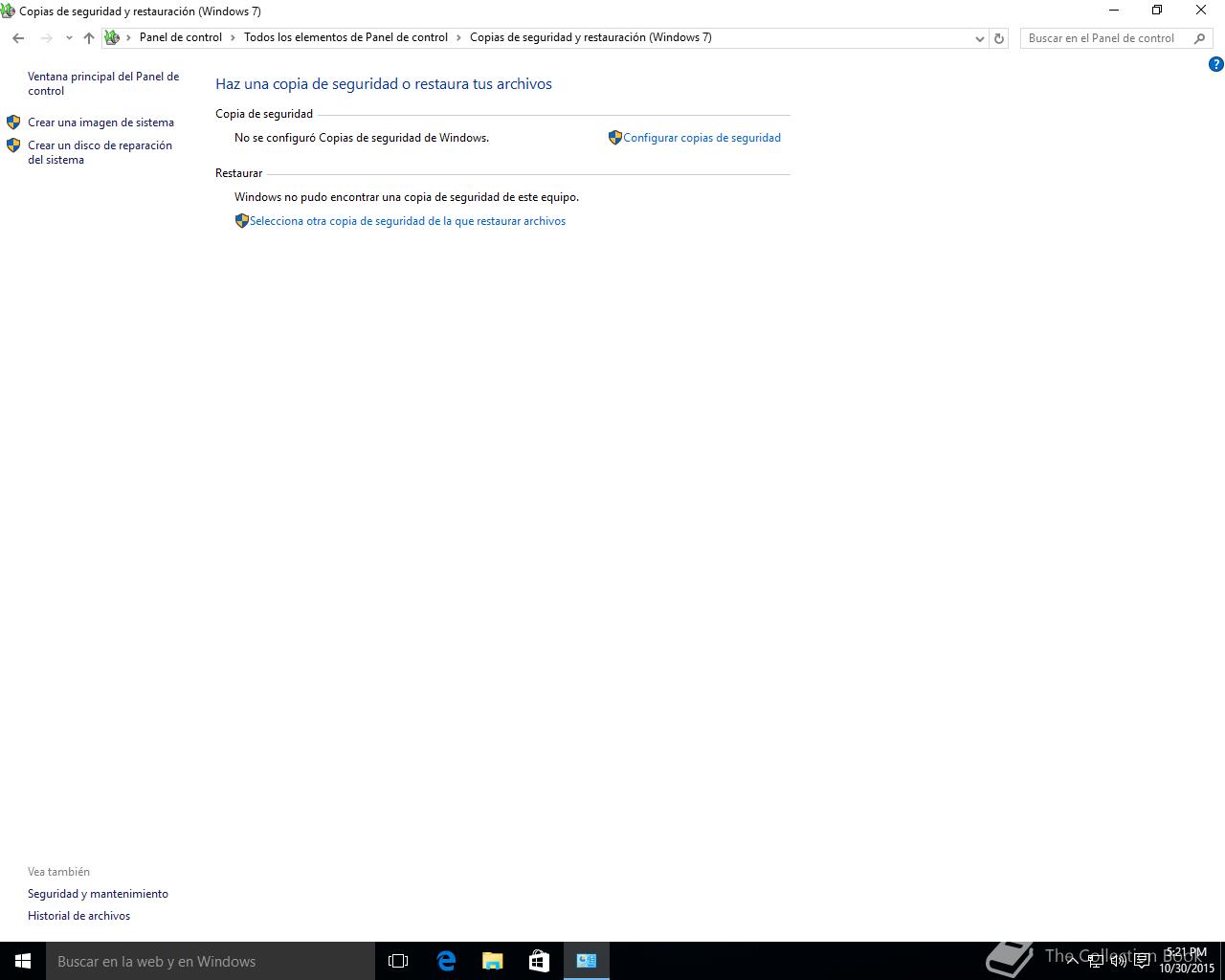1225x980 pixels.
Task: Click text Windows no pudo encontrar una copia
Action: point(407,197)
